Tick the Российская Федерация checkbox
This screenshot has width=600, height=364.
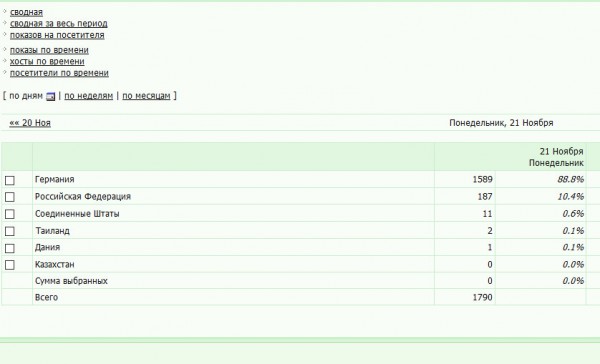(x=10, y=197)
